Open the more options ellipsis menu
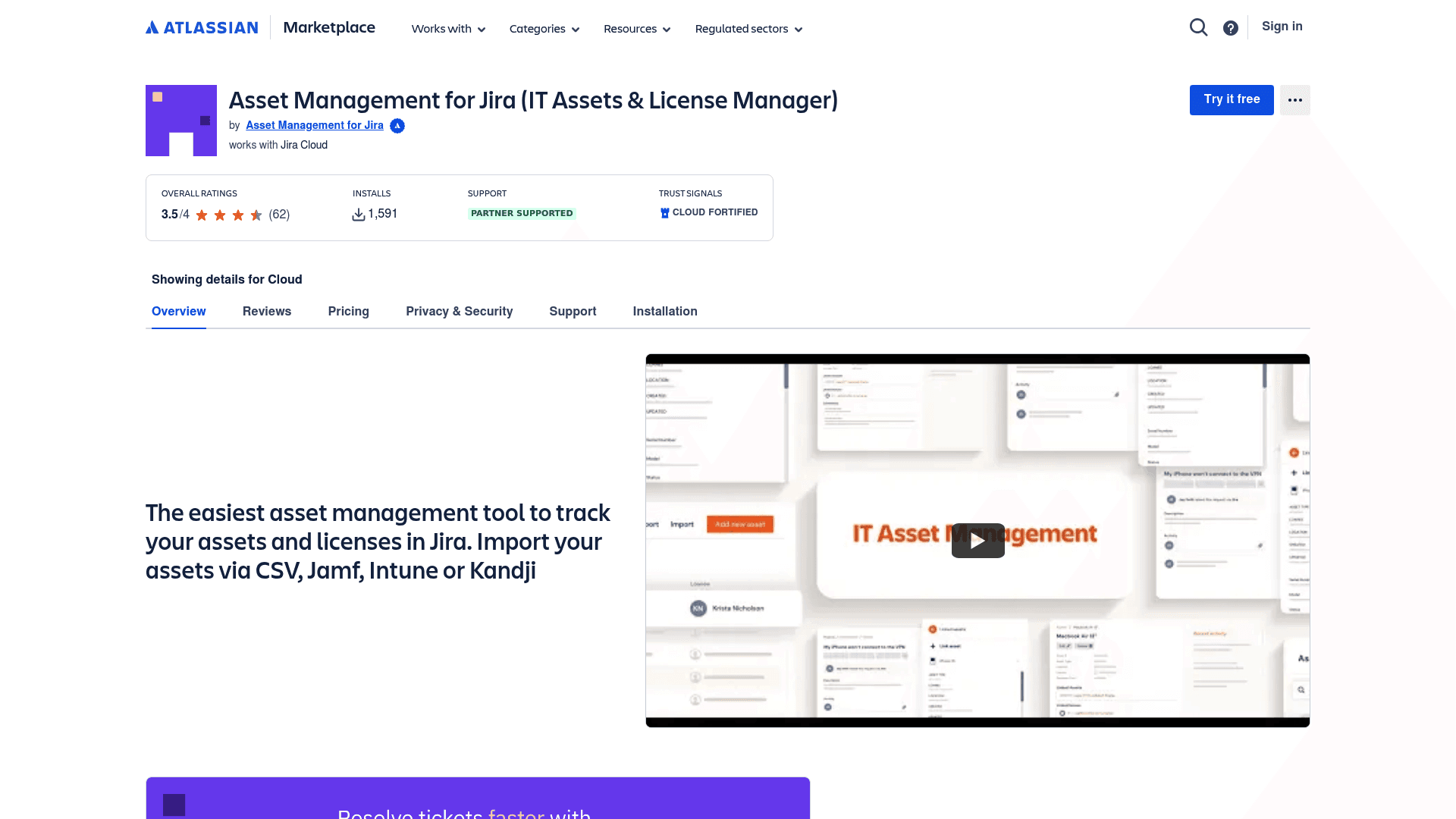The width and height of the screenshot is (1456, 819). [x=1294, y=99]
